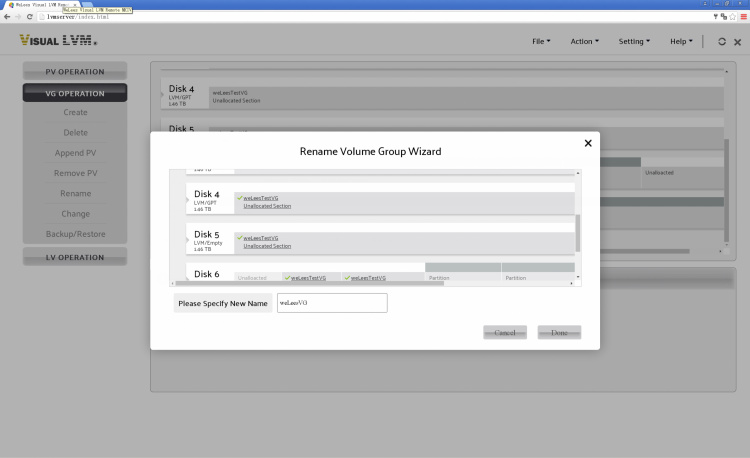This screenshot has height=458, width=750.
Task: Click the Cancel button in the wizard
Action: 505,332
